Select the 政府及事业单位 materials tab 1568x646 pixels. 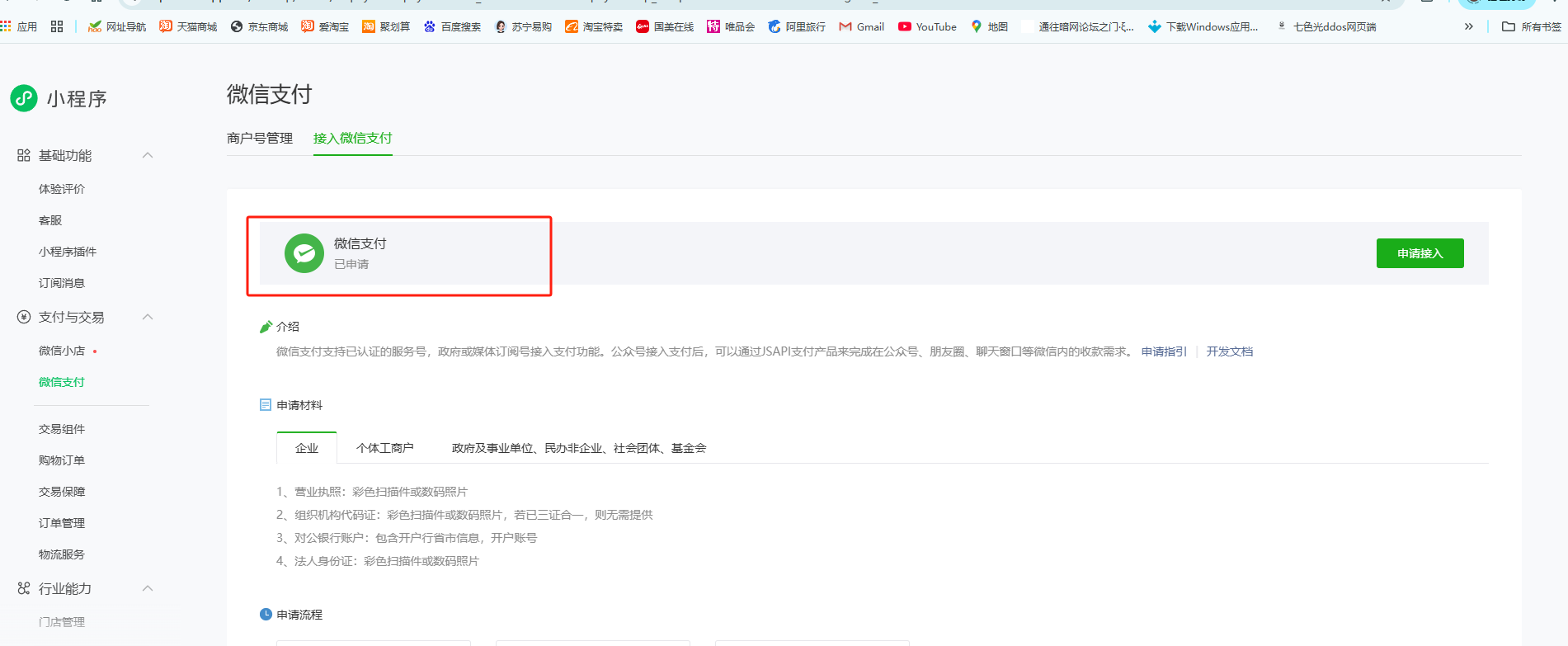[579, 448]
